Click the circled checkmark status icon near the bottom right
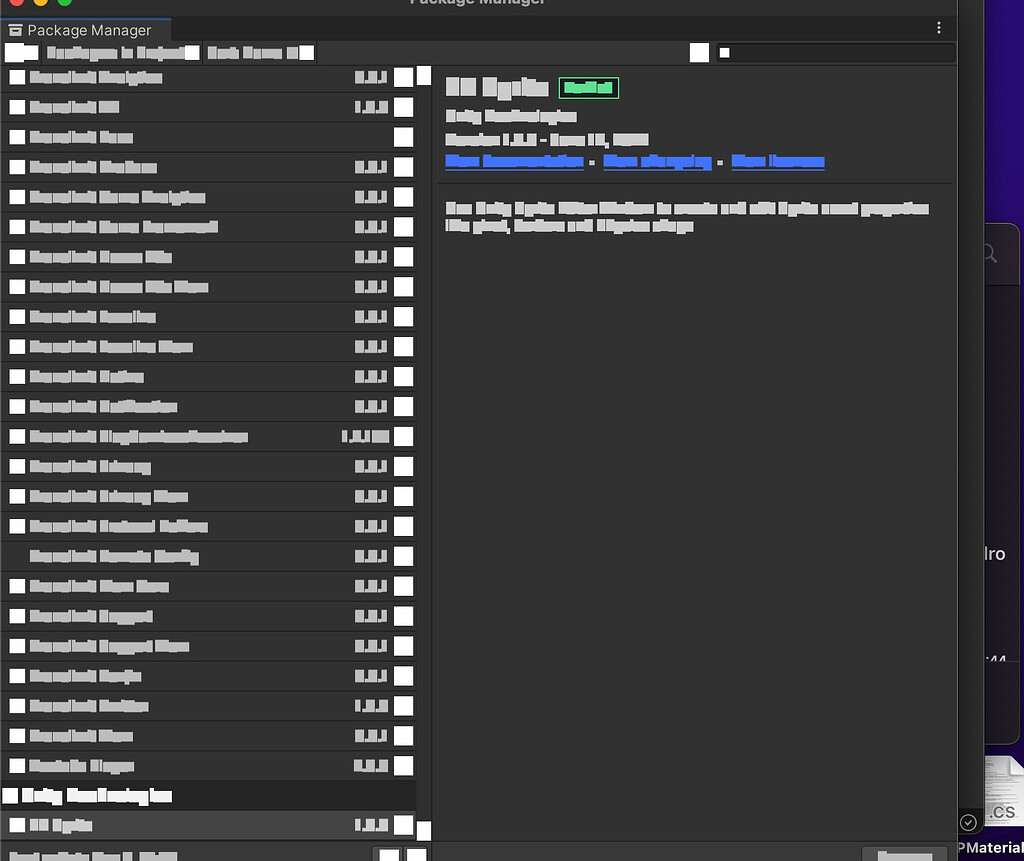This screenshot has height=861, width=1024. [x=968, y=821]
